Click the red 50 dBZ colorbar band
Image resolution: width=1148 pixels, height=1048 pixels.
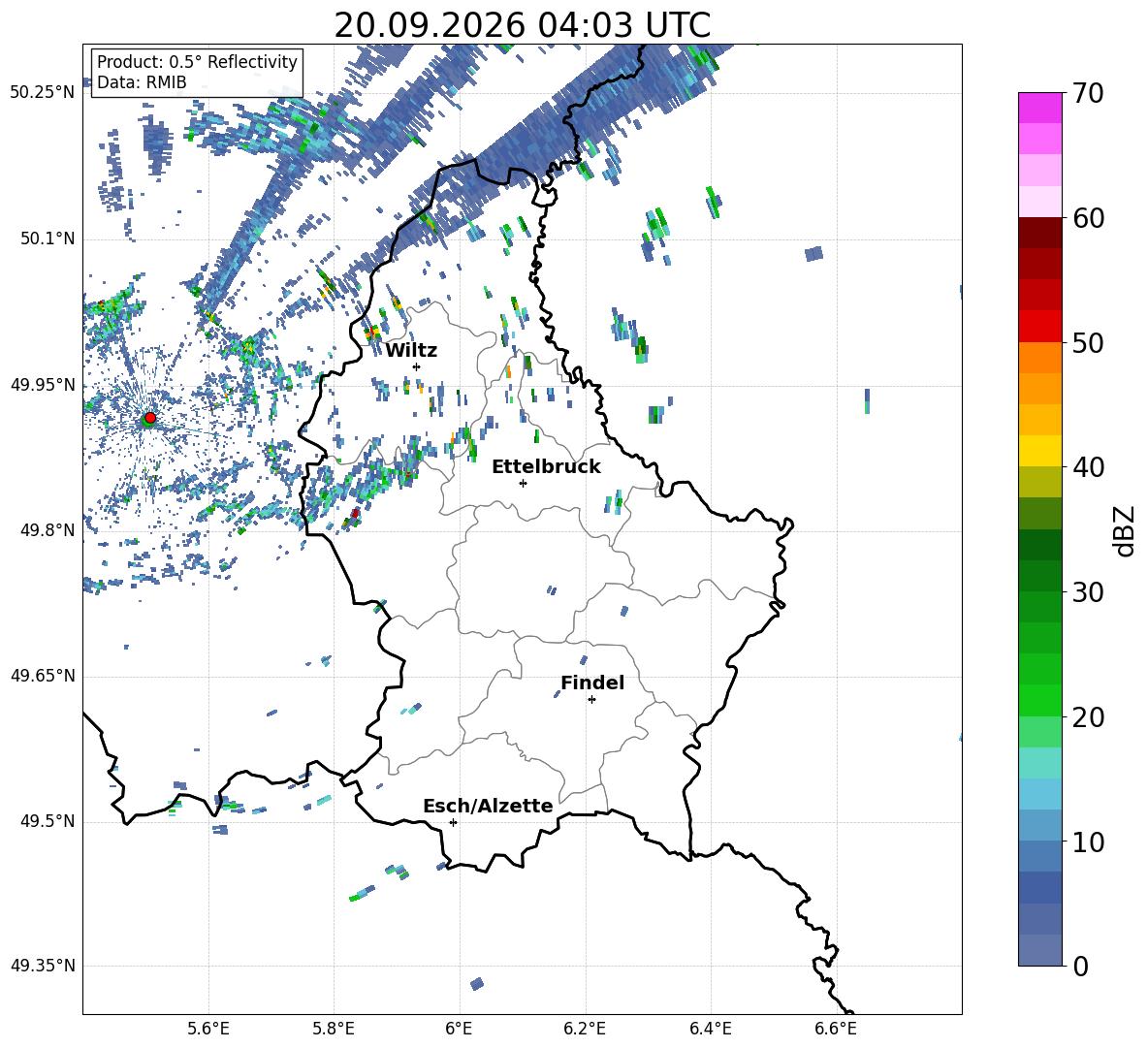click(1039, 327)
